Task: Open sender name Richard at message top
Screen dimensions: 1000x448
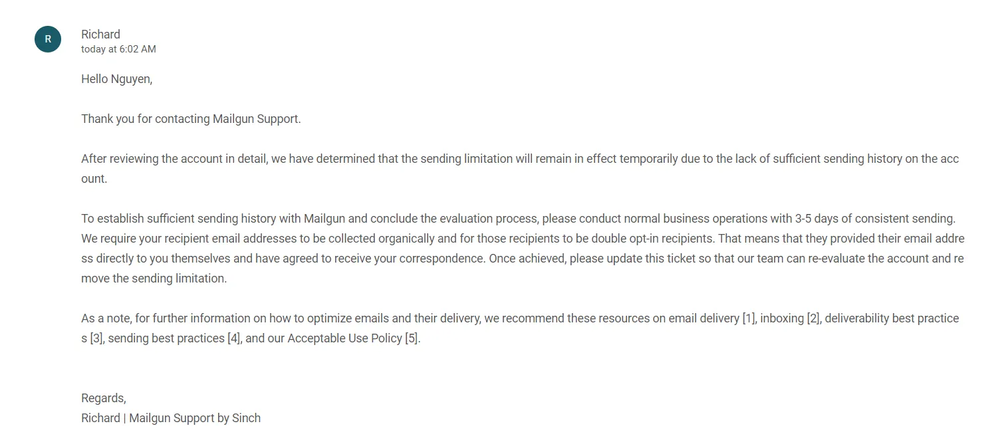Action: (100, 34)
